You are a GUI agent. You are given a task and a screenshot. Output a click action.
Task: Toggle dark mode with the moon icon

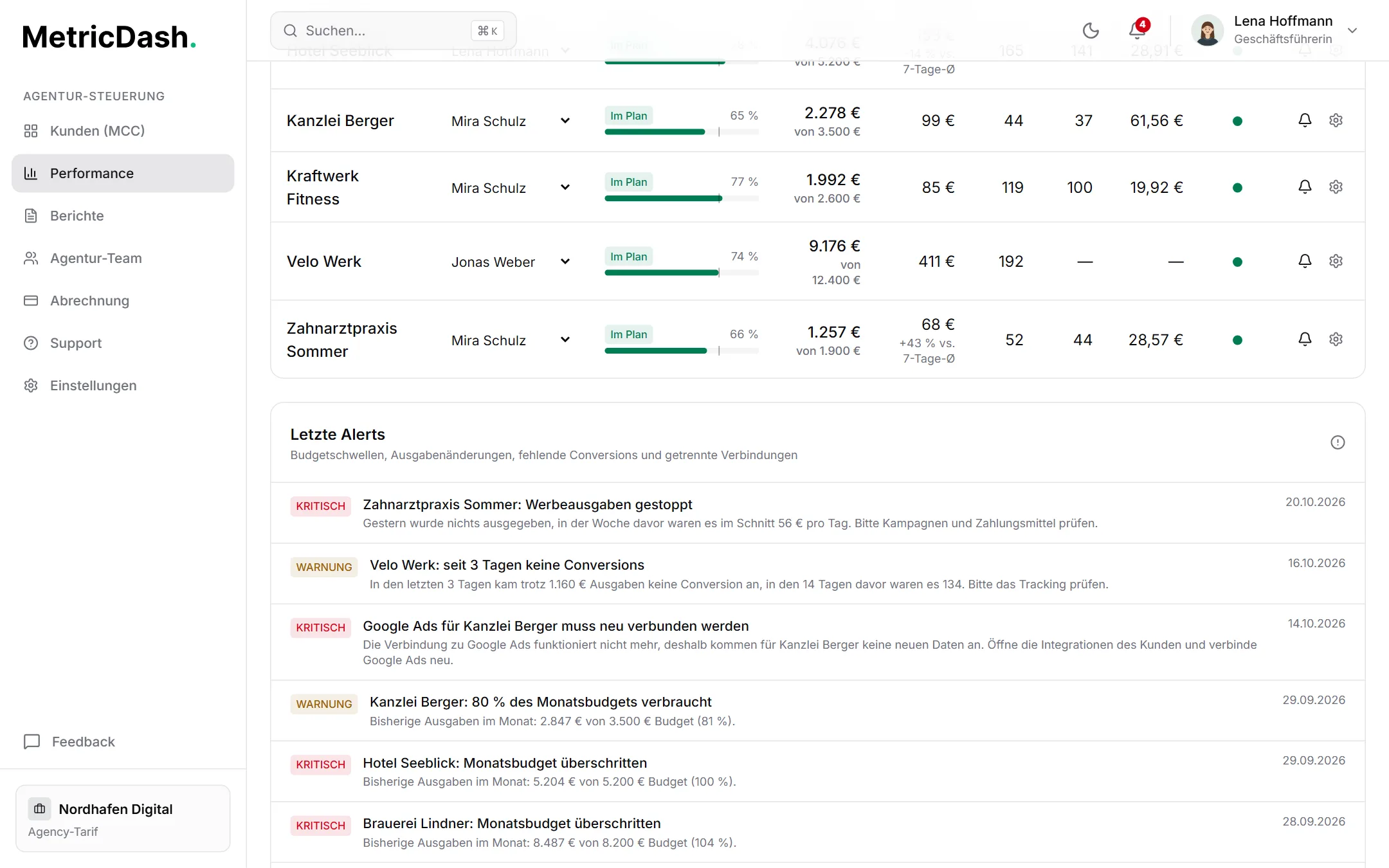1091,30
